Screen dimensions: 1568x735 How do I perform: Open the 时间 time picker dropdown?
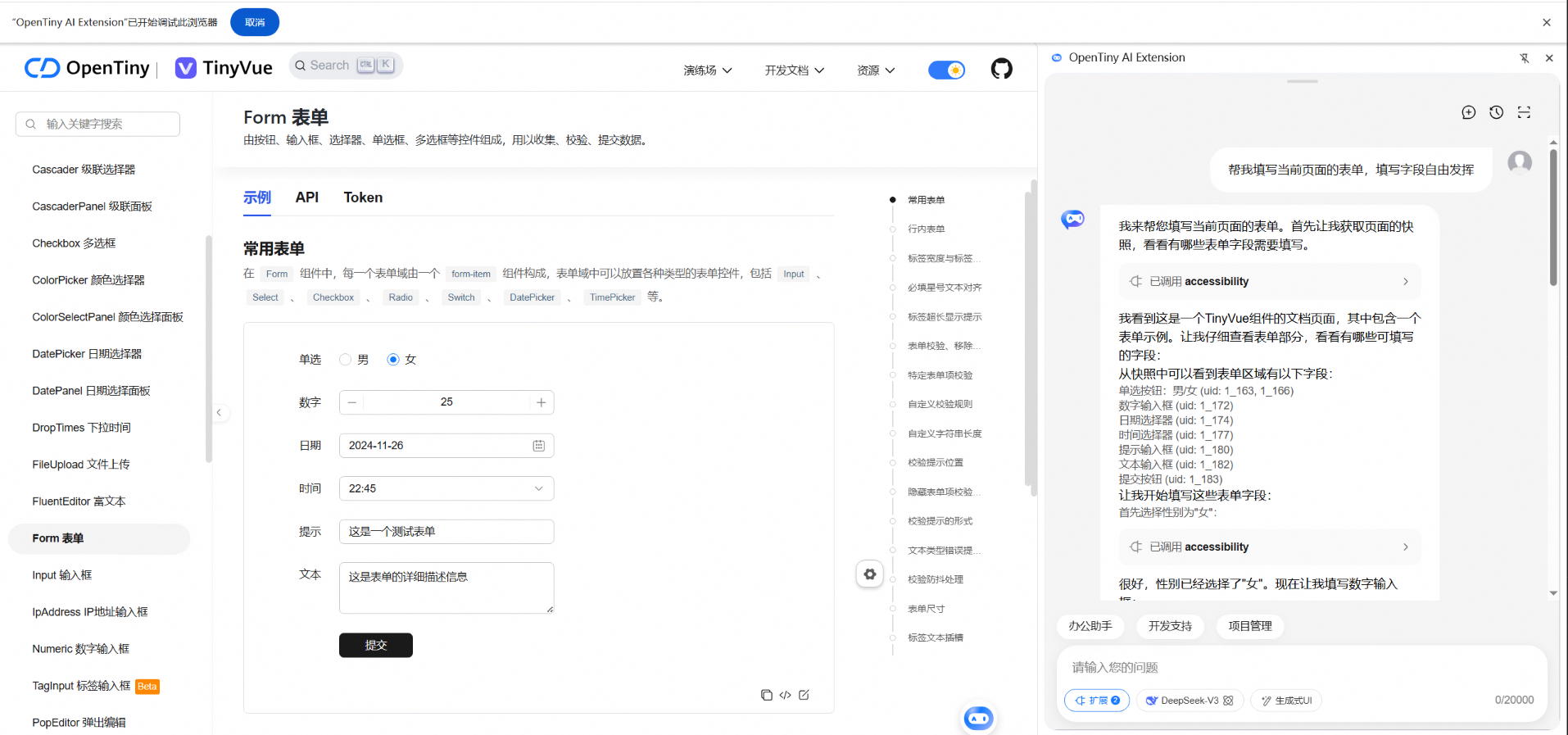(446, 488)
